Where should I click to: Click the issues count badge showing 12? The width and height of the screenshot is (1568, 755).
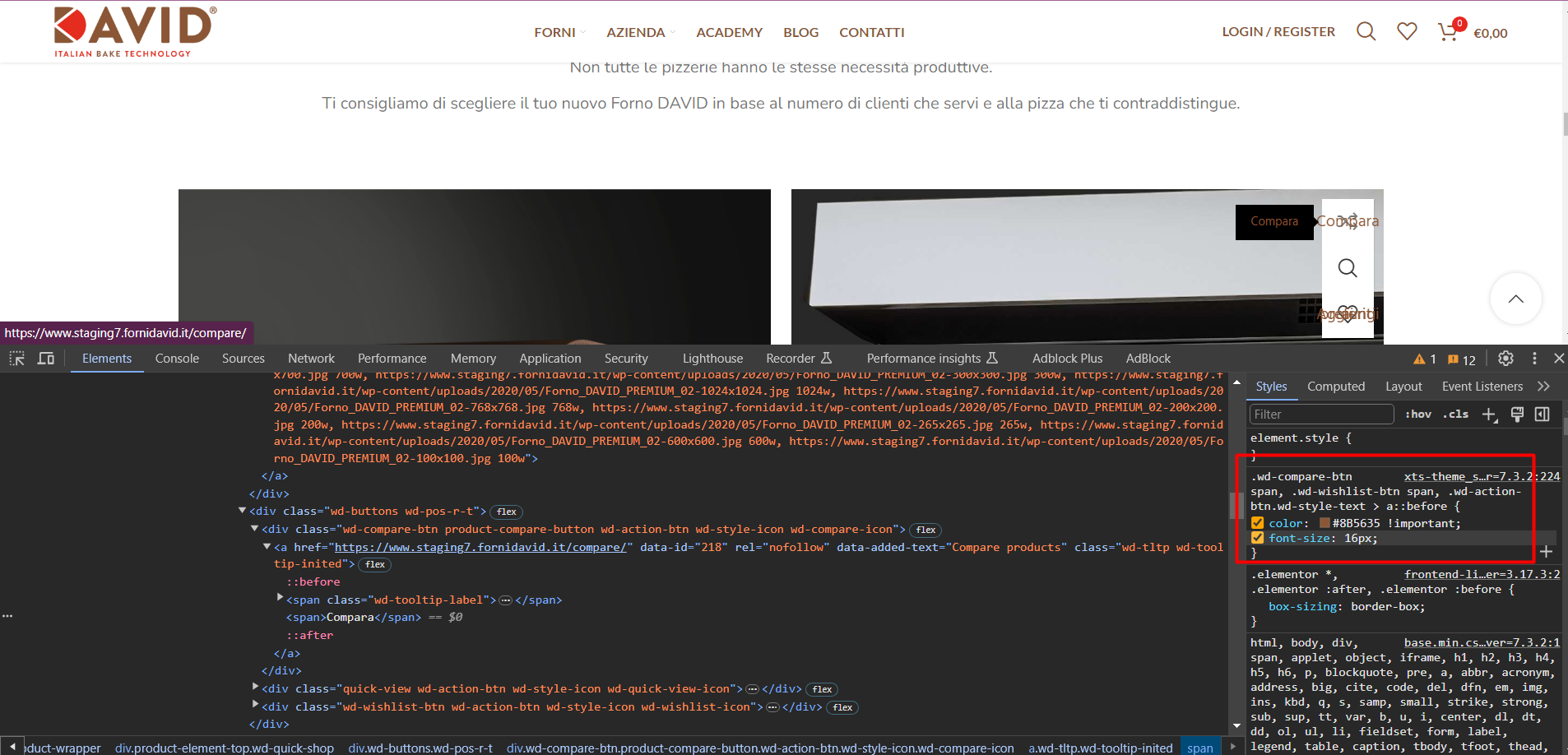(x=1462, y=359)
